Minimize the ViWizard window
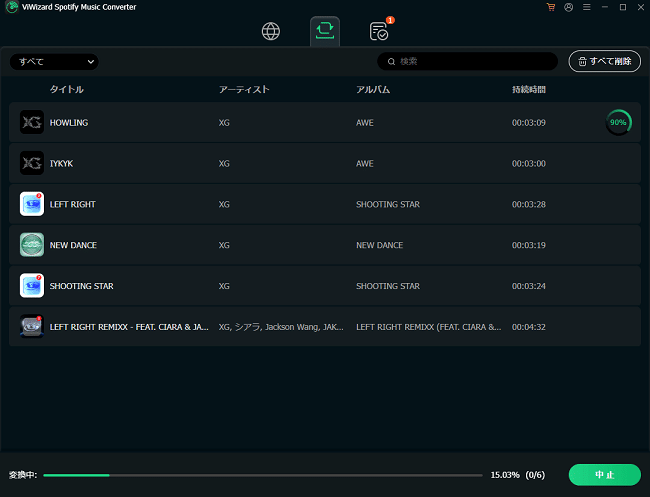This screenshot has height=497, width=650. click(605, 7)
